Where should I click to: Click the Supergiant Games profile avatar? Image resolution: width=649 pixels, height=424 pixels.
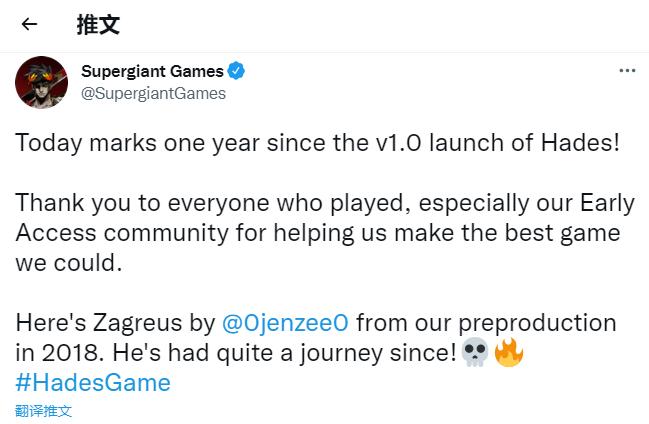(41, 82)
